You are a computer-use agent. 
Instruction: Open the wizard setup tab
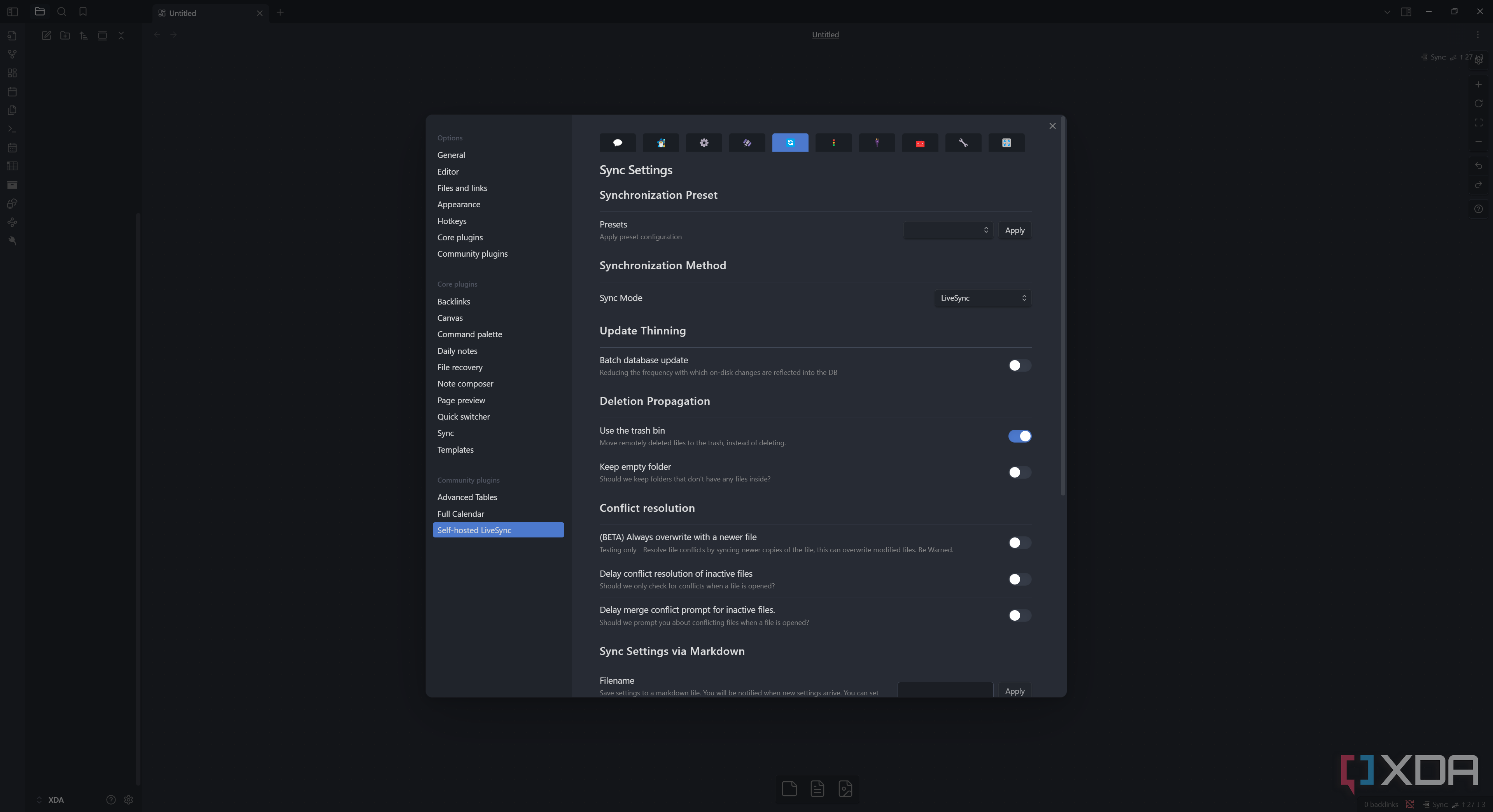[661, 143]
